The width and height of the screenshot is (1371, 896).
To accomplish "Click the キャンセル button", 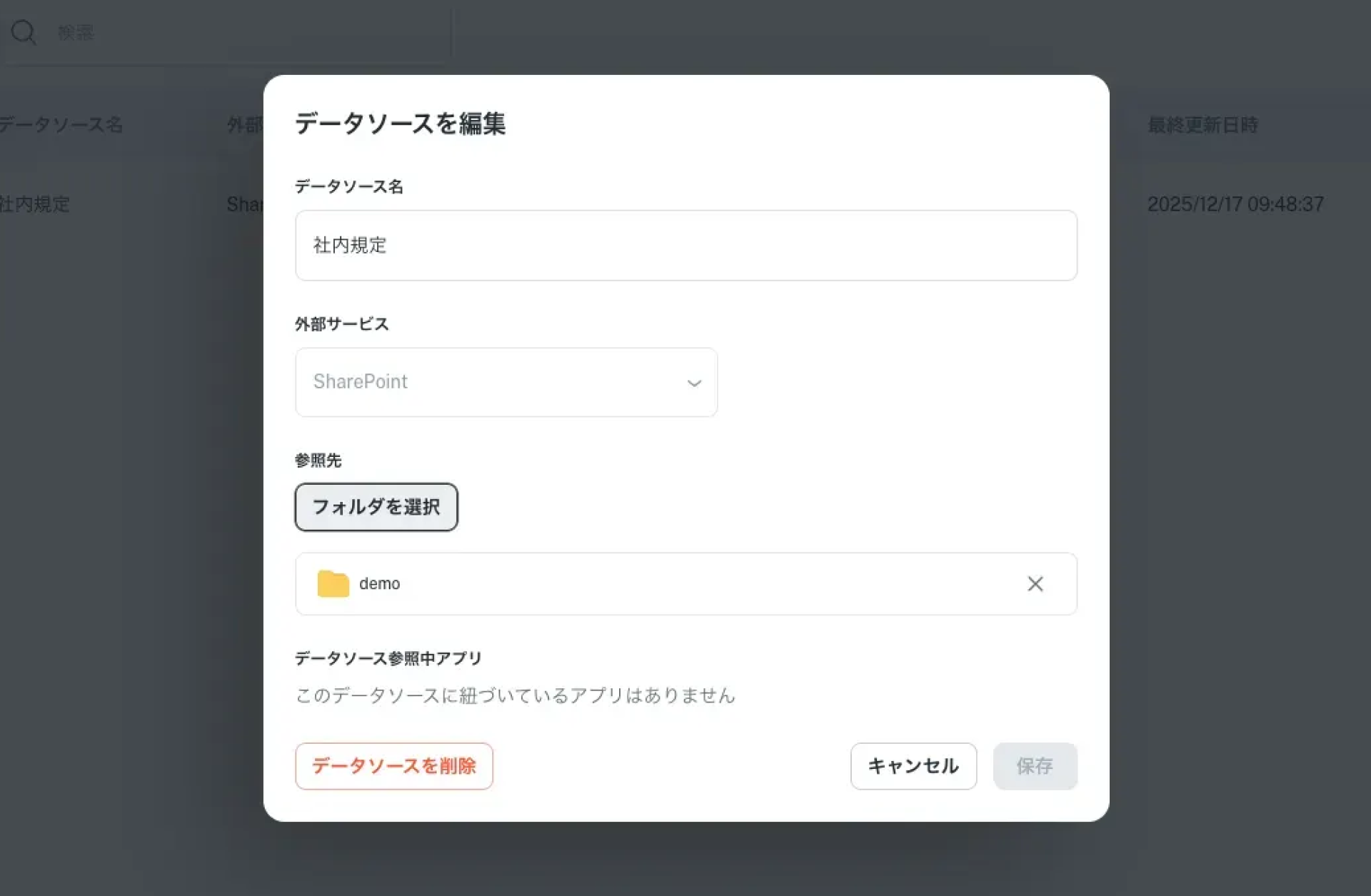I will point(913,766).
